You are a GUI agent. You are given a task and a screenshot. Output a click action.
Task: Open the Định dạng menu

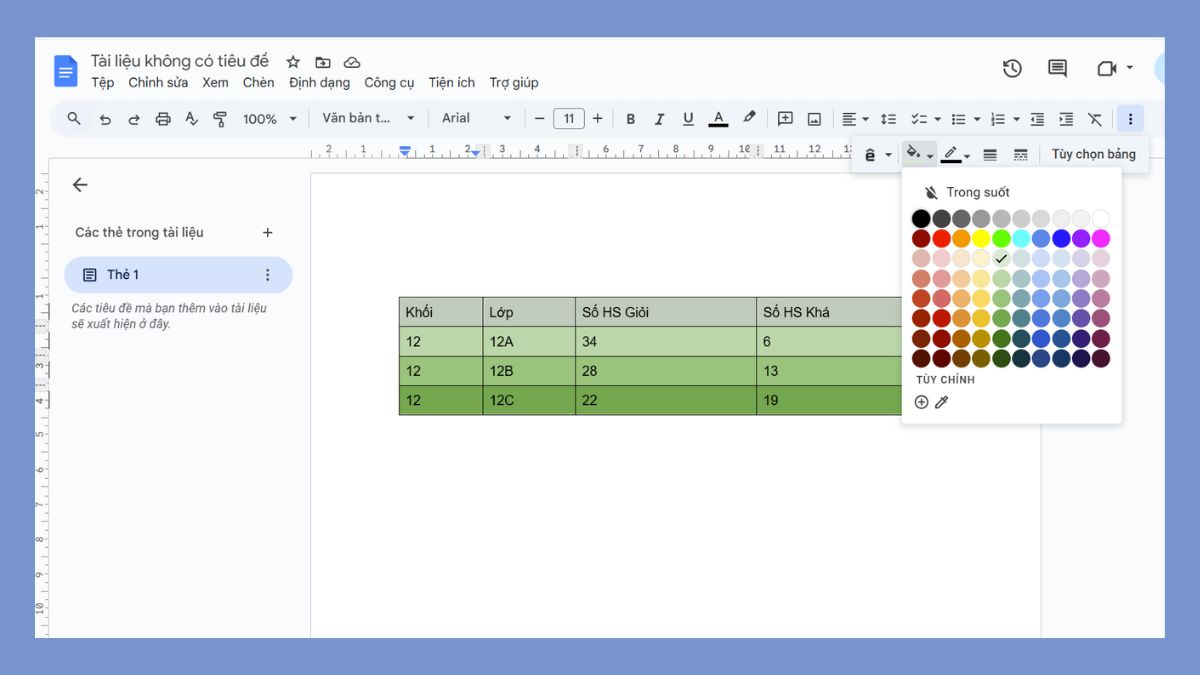pyautogui.click(x=320, y=83)
